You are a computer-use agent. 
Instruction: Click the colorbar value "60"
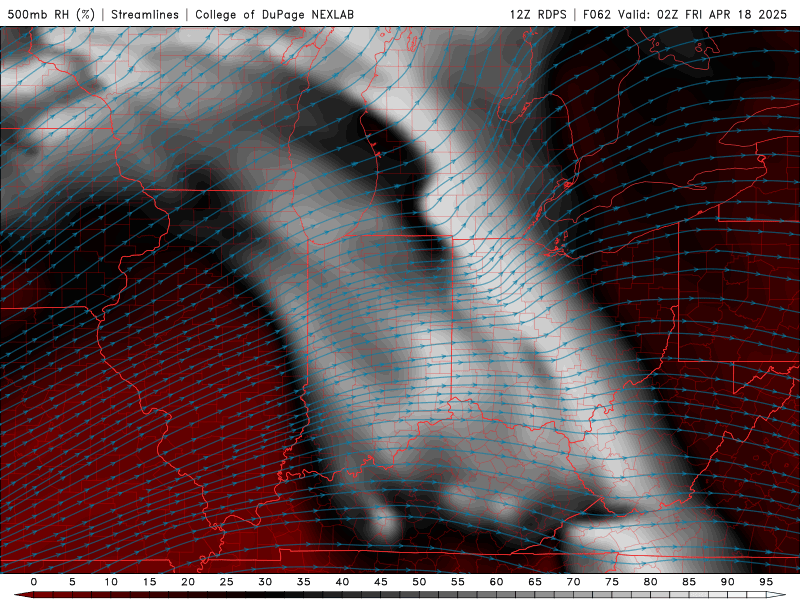point(496,582)
